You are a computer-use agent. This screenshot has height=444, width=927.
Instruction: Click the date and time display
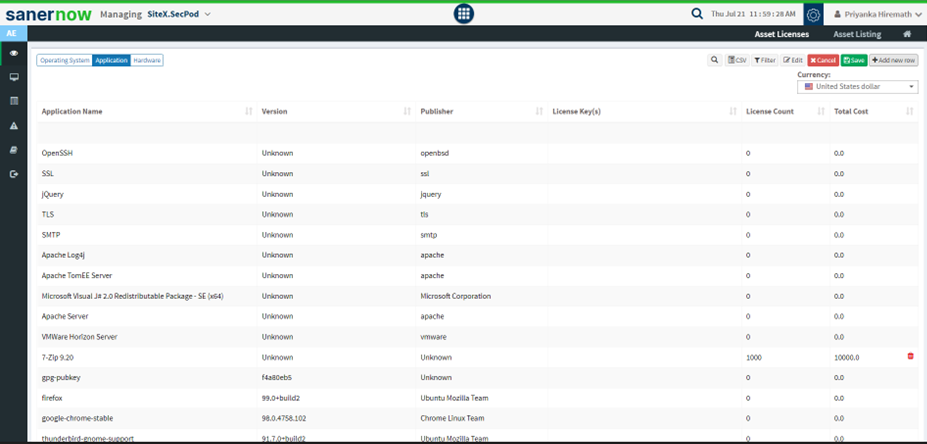coord(753,14)
